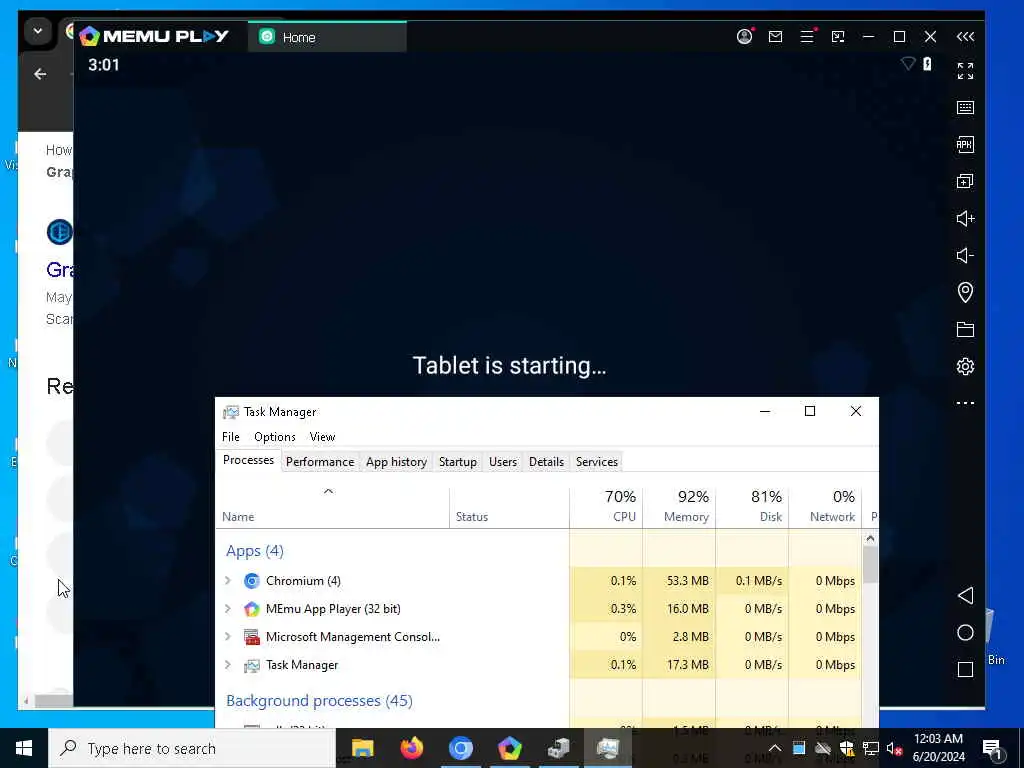Open the MEmu keyboard mapping icon

coord(965,108)
